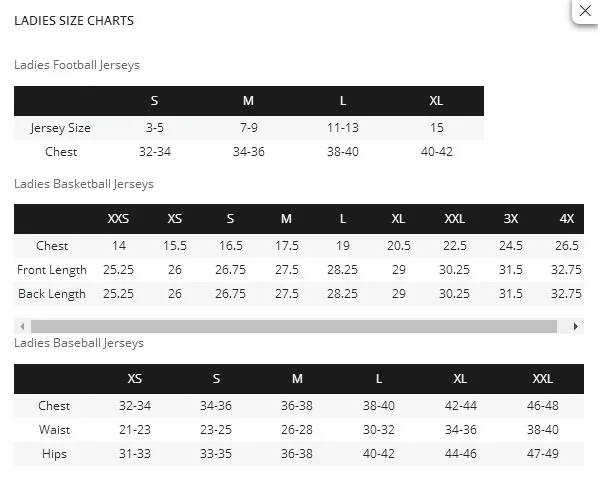Select the XXS column header in basketball table

coord(118,219)
